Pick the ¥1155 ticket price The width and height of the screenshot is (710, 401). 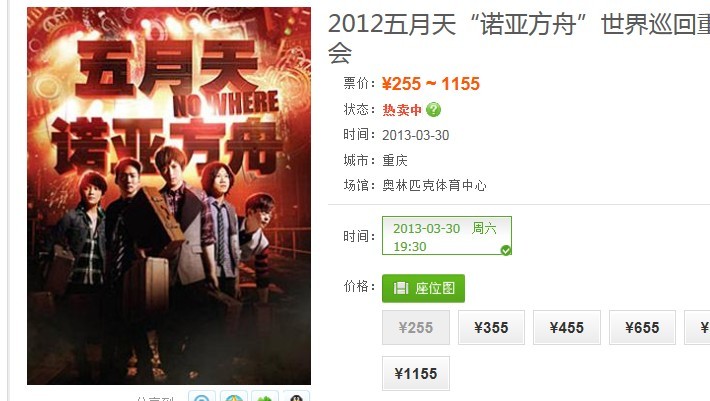pyautogui.click(x=416, y=373)
